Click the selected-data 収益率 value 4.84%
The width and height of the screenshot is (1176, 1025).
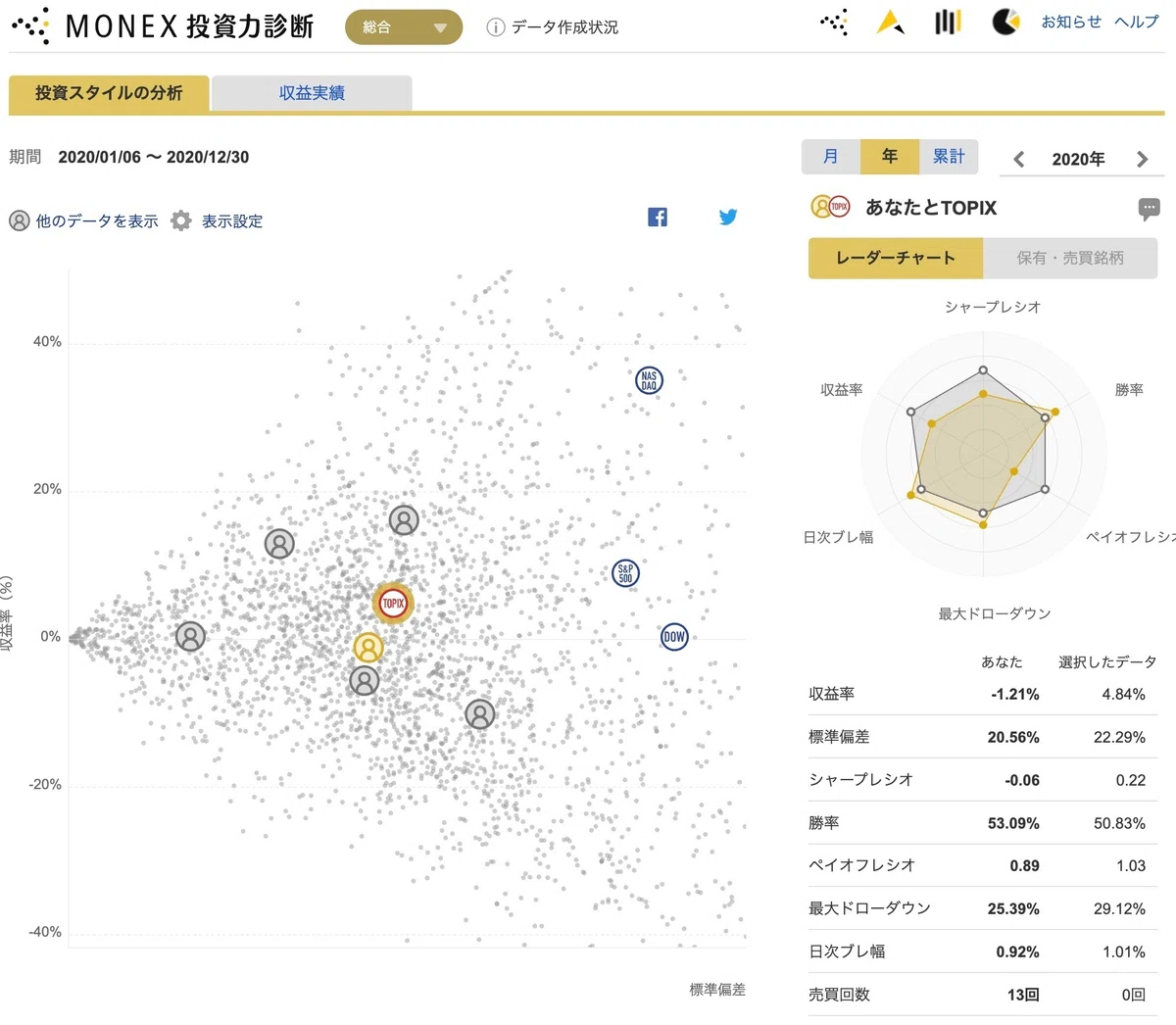[x=1123, y=694]
